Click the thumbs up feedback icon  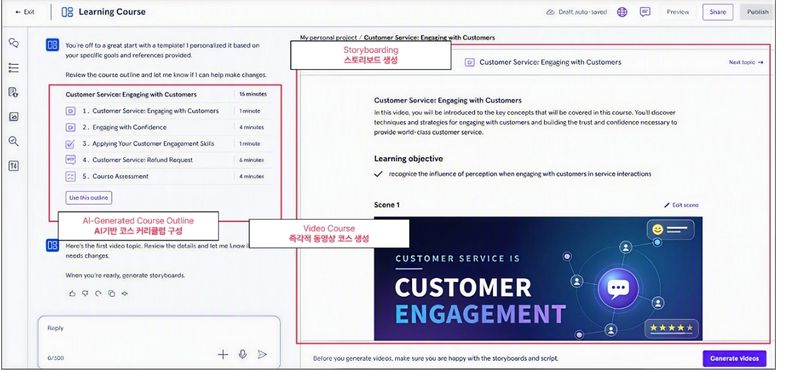72,293
